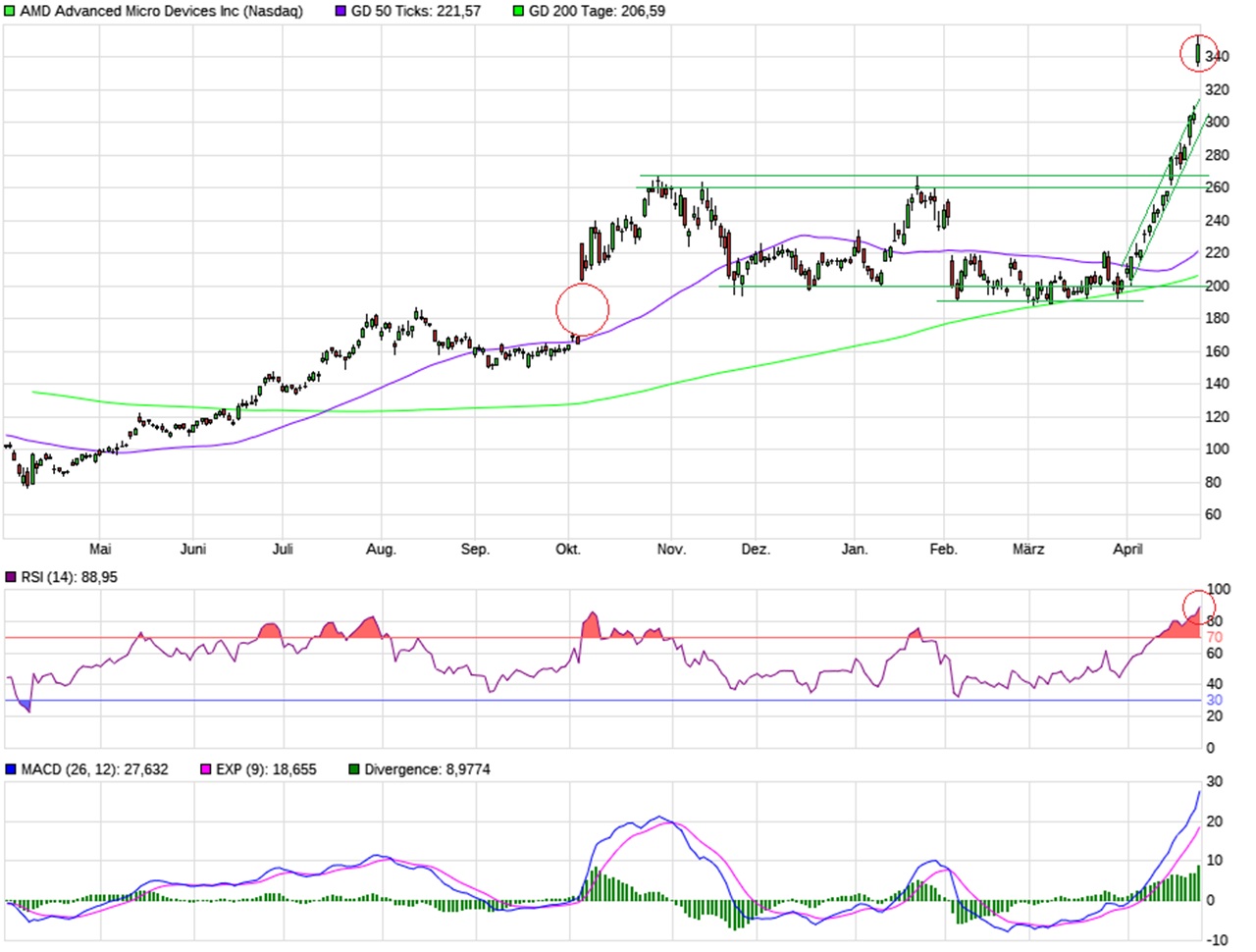Viewport: 1256px width, 952px height.
Task: Click the purple RSI (14) legend icon
Action: point(10,577)
